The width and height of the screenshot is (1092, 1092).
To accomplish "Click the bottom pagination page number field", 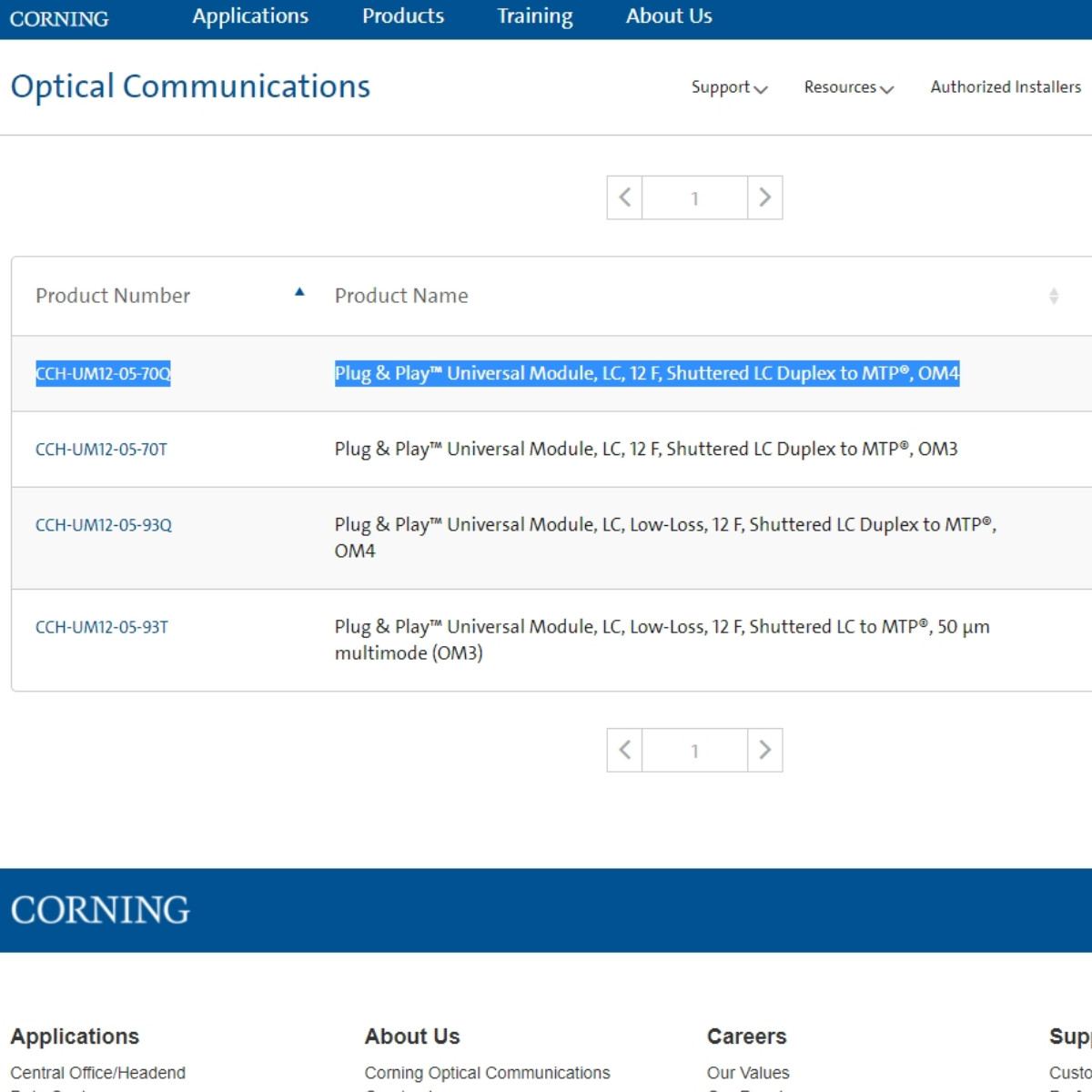I will click(694, 750).
